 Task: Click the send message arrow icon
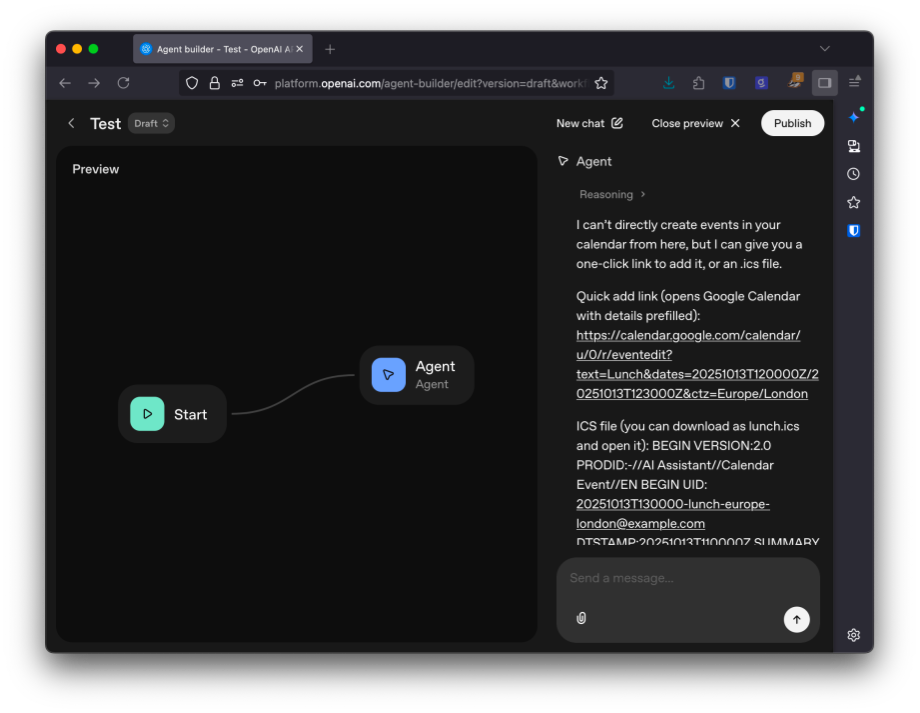tap(796, 618)
